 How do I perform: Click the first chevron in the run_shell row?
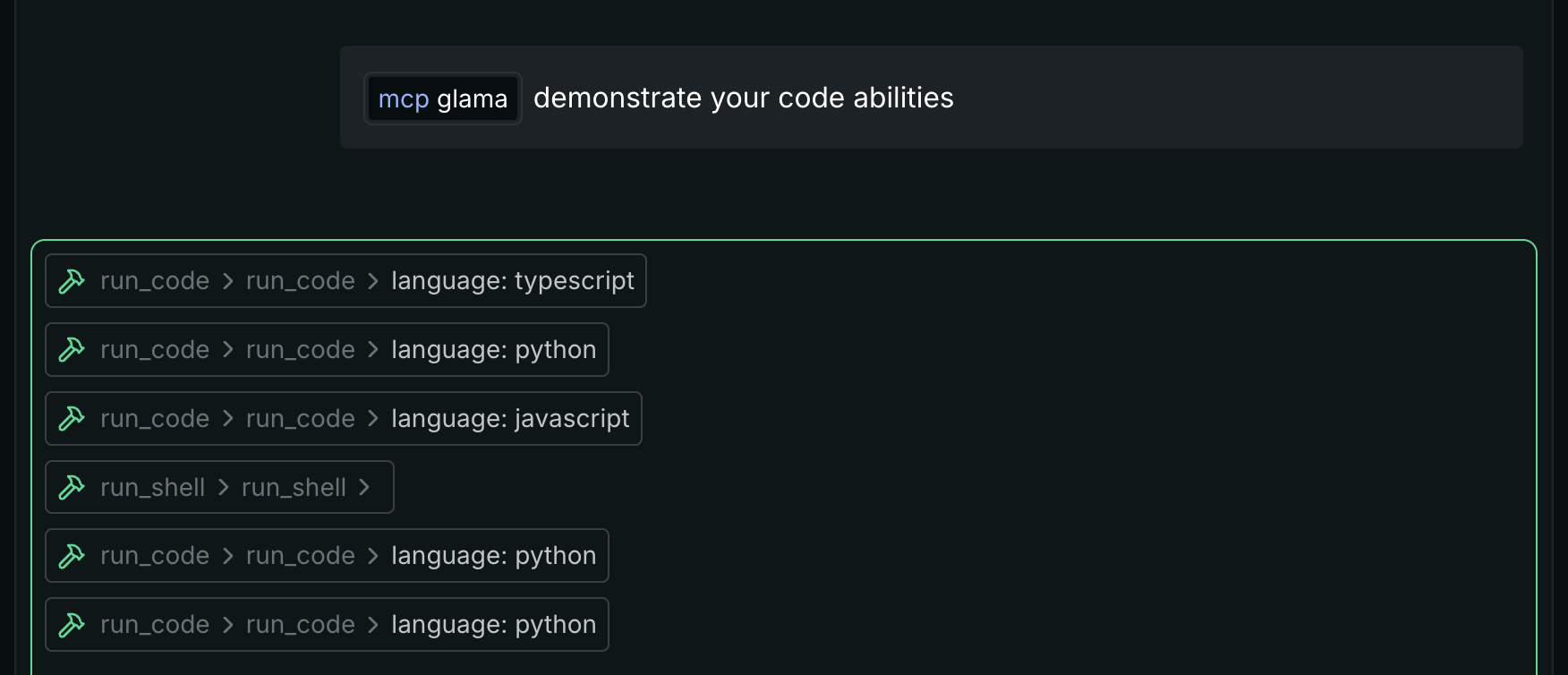coord(224,488)
